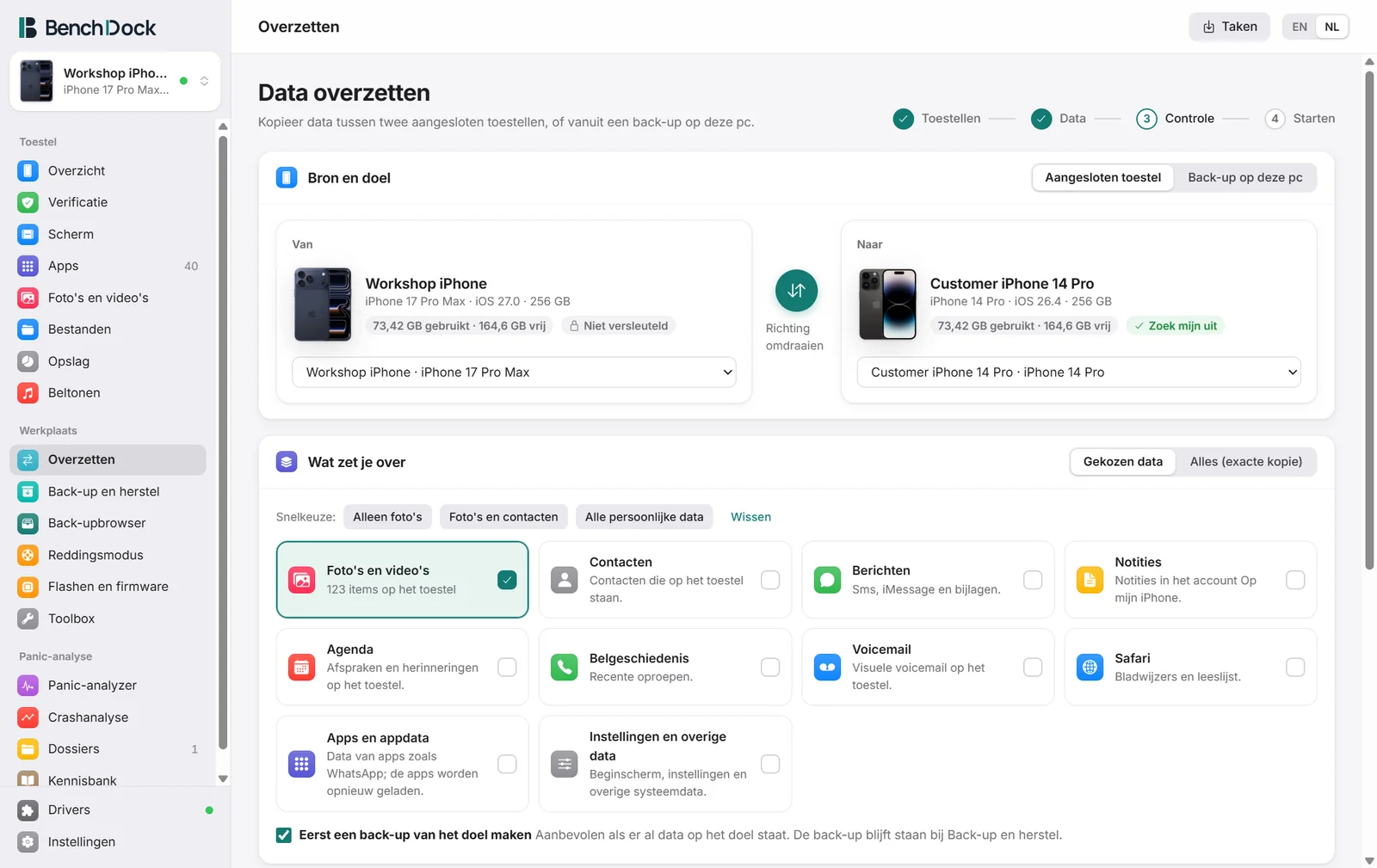Image resolution: width=1377 pixels, height=868 pixels.
Task: Open the Instellingen gear icon
Action: [x=28, y=842]
